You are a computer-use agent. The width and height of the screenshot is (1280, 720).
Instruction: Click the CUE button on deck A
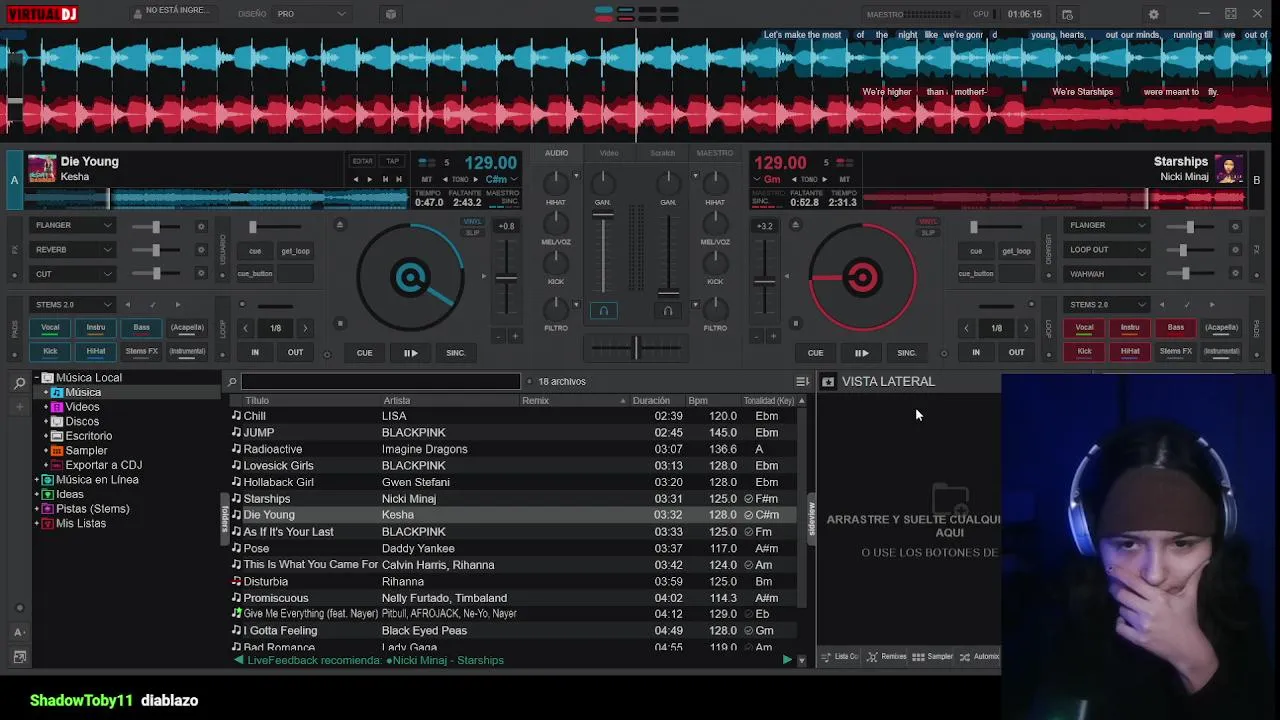pos(364,353)
